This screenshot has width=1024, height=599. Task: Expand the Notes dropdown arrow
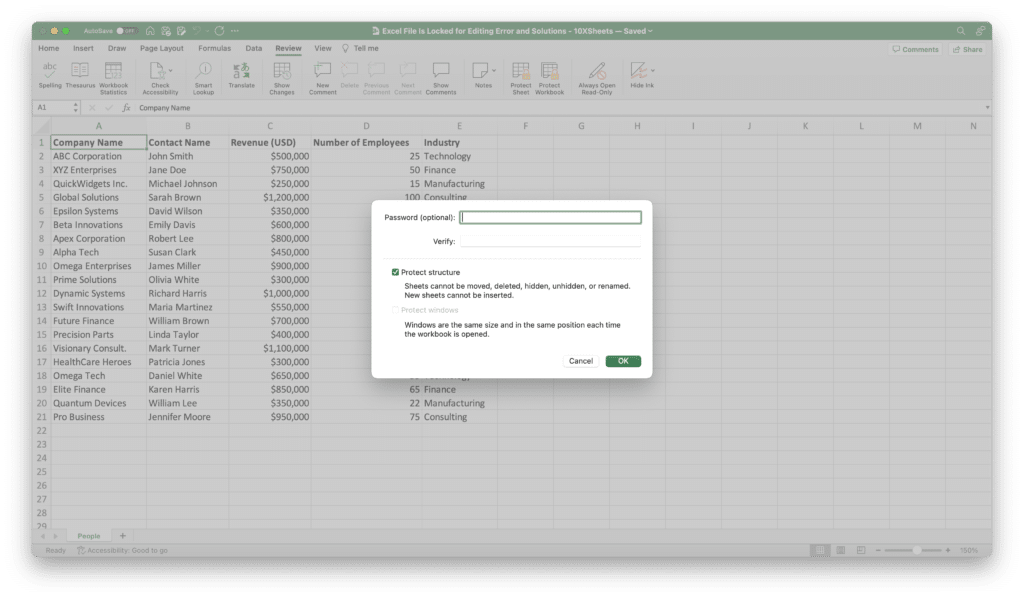494,71
